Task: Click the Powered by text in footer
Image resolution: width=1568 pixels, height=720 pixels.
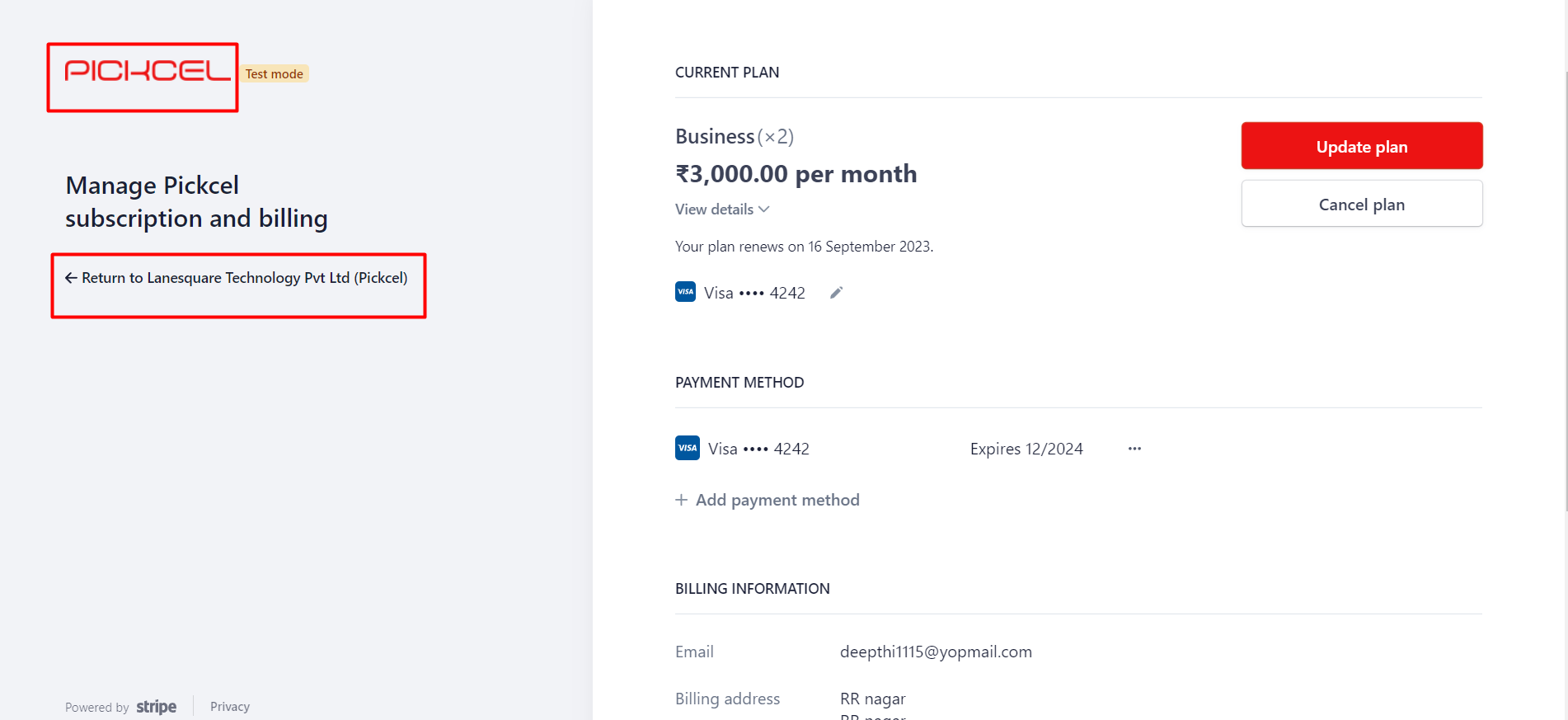Action: click(97, 708)
